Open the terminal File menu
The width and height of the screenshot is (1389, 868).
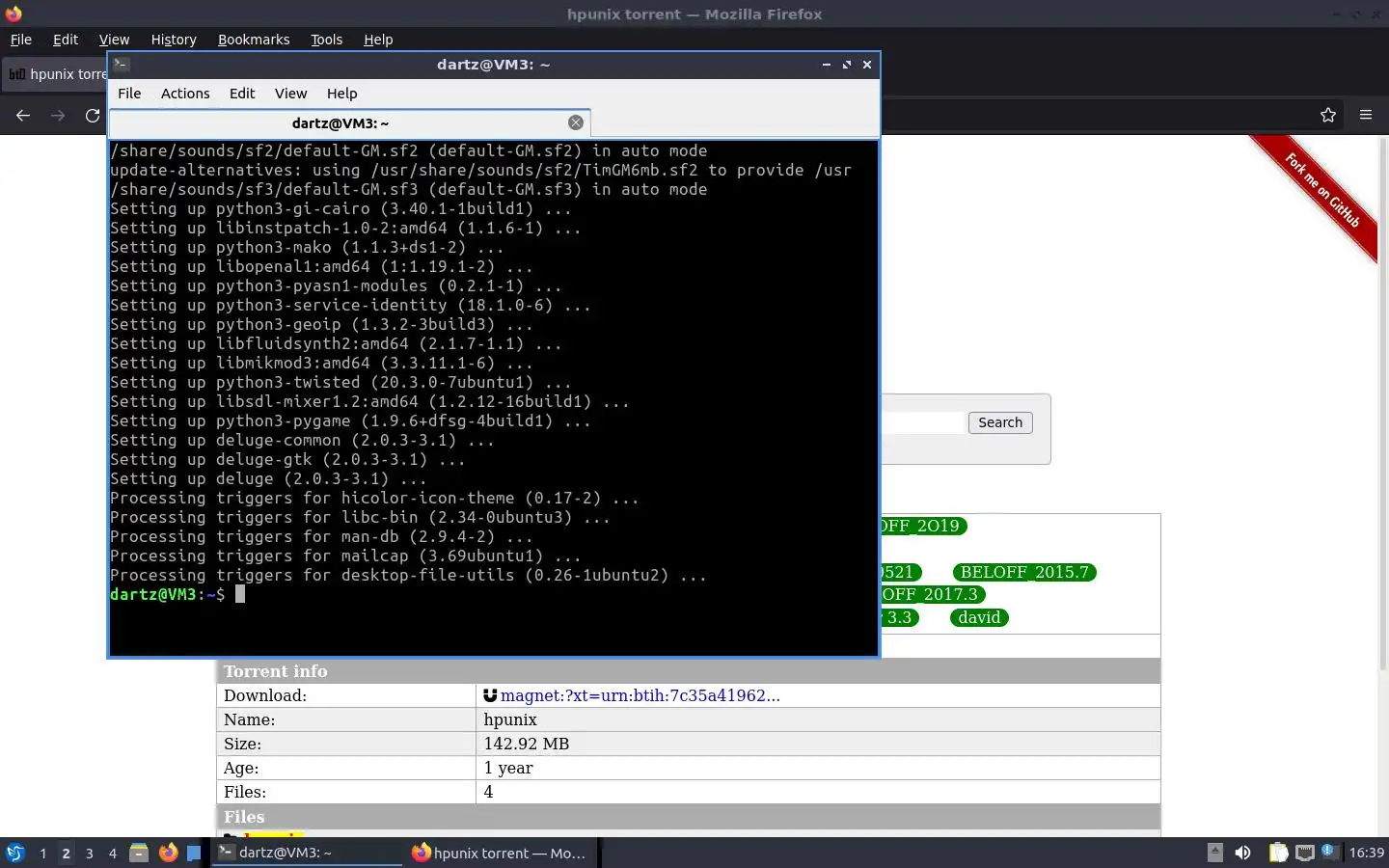tap(129, 94)
